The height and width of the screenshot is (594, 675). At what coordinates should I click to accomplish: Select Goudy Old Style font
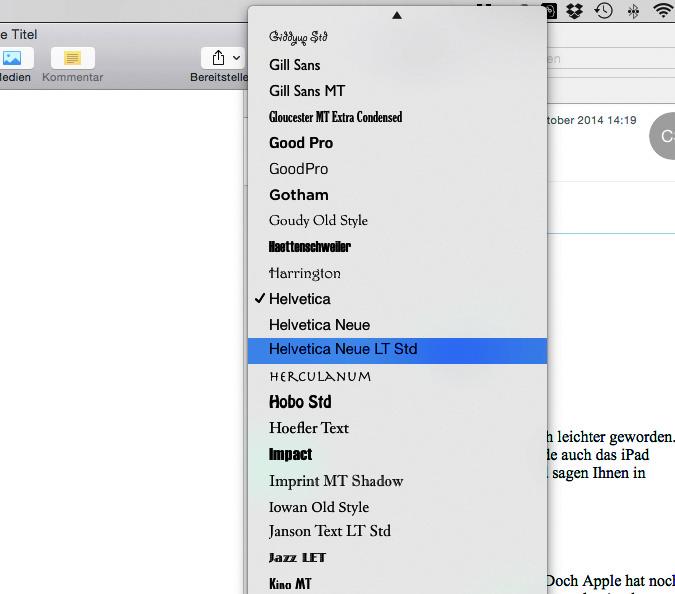pos(397,221)
